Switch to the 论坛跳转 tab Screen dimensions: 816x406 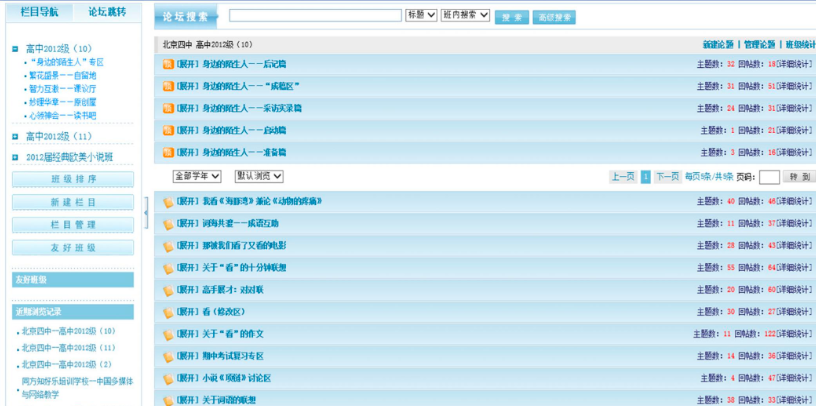tap(107, 13)
